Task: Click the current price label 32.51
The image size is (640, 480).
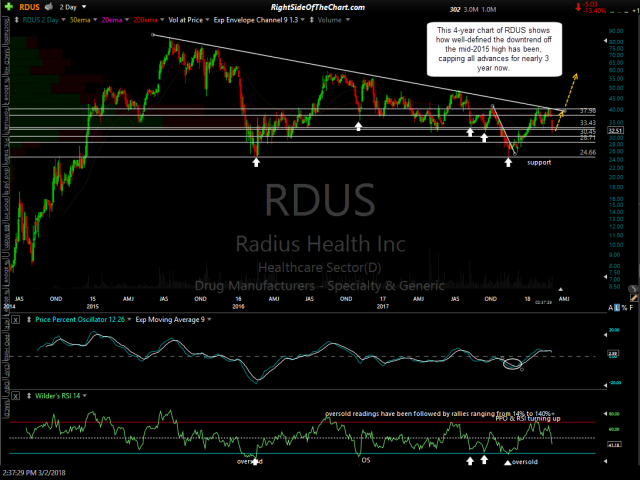Action: pyautogui.click(x=615, y=131)
